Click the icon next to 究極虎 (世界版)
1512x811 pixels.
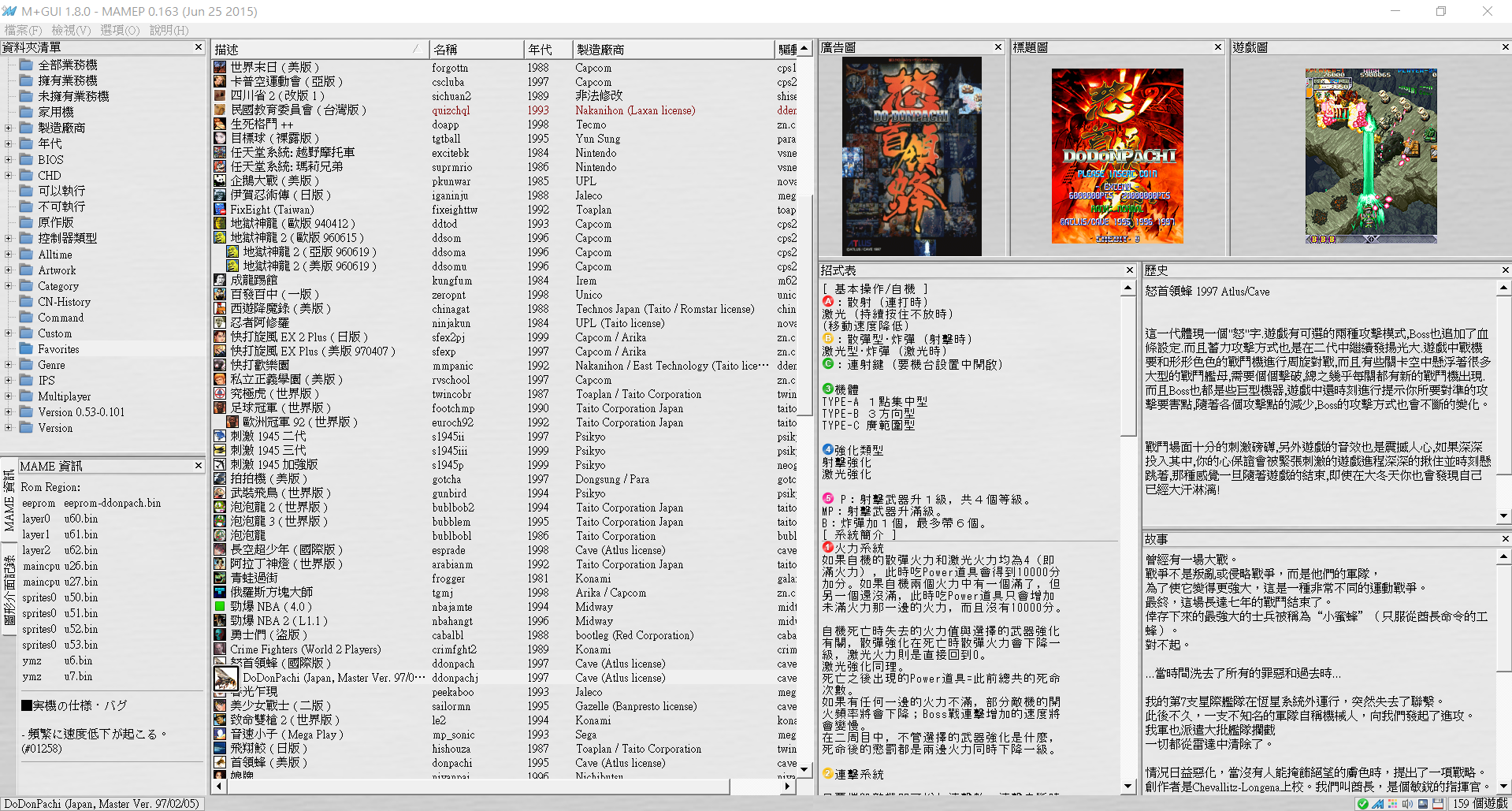[x=220, y=394]
